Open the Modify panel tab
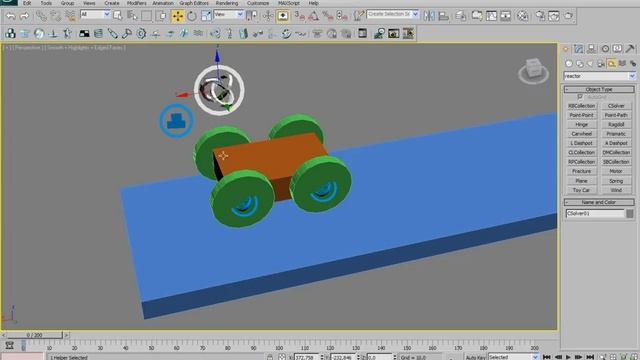 (x=578, y=49)
